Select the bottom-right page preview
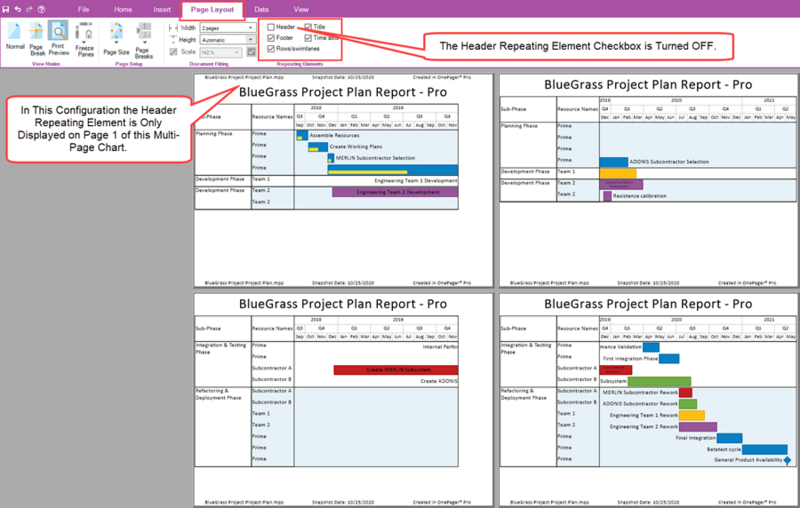Viewport: 800px width, 508px height. point(648,400)
